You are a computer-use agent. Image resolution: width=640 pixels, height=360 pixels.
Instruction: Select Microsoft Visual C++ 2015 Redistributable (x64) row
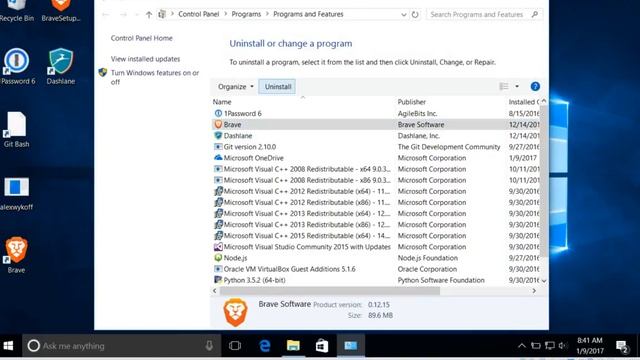[x=376, y=236]
